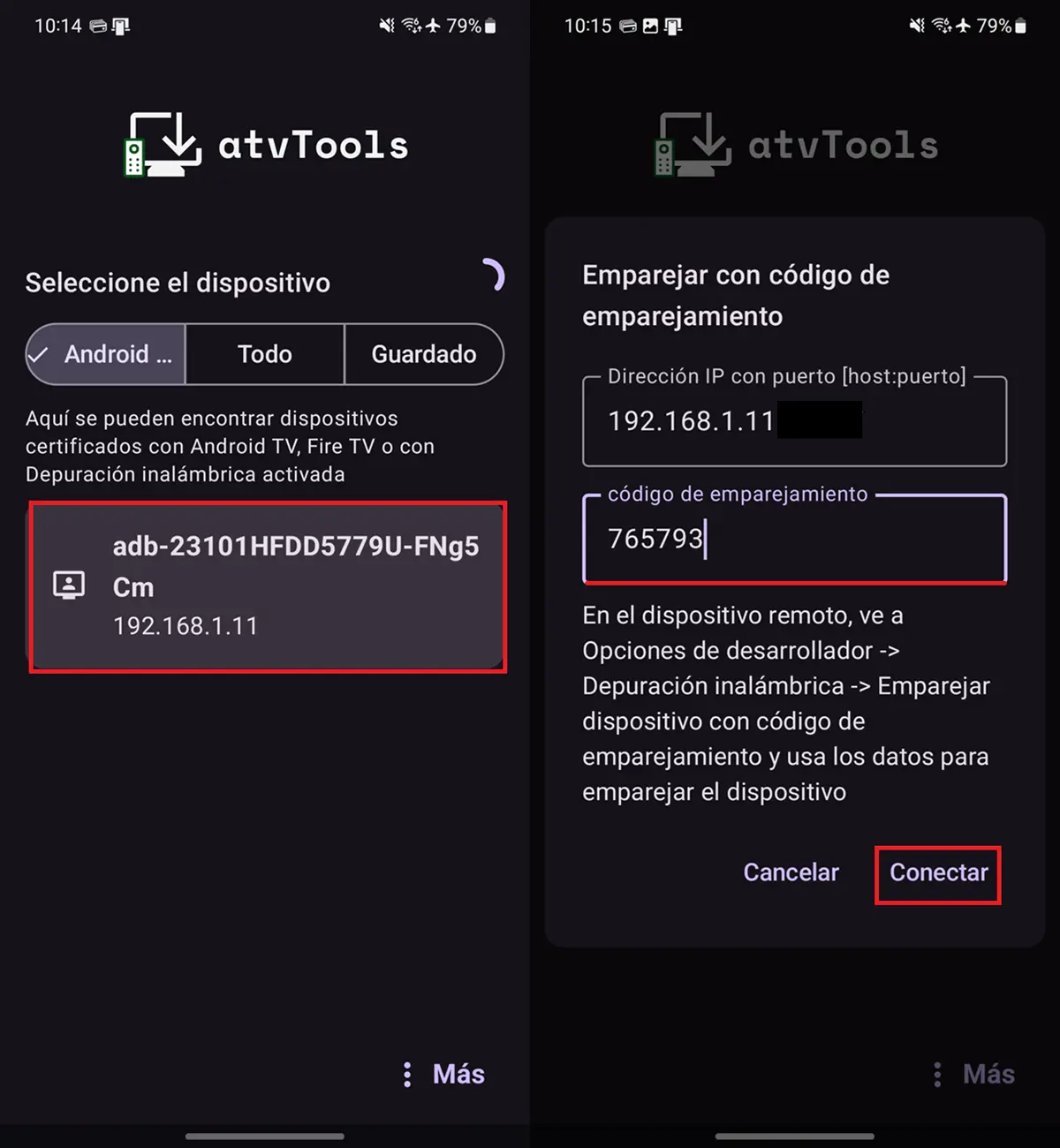The image size is (1060, 1148).
Task: Tap the Wi-Fi icon in right status bar
Action: 942,26
